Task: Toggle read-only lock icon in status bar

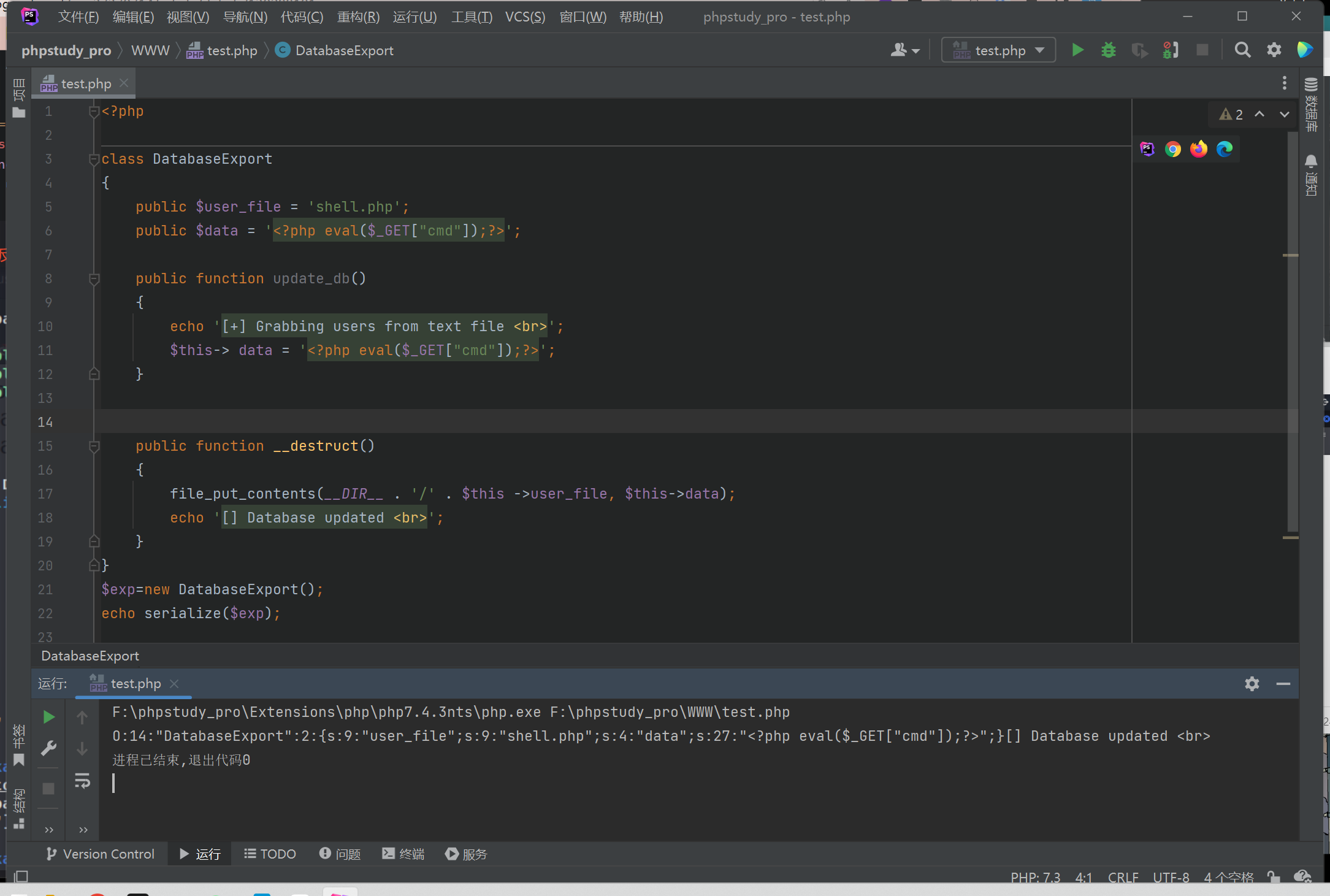Action: pyautogui.click(x=1274, y=877)
